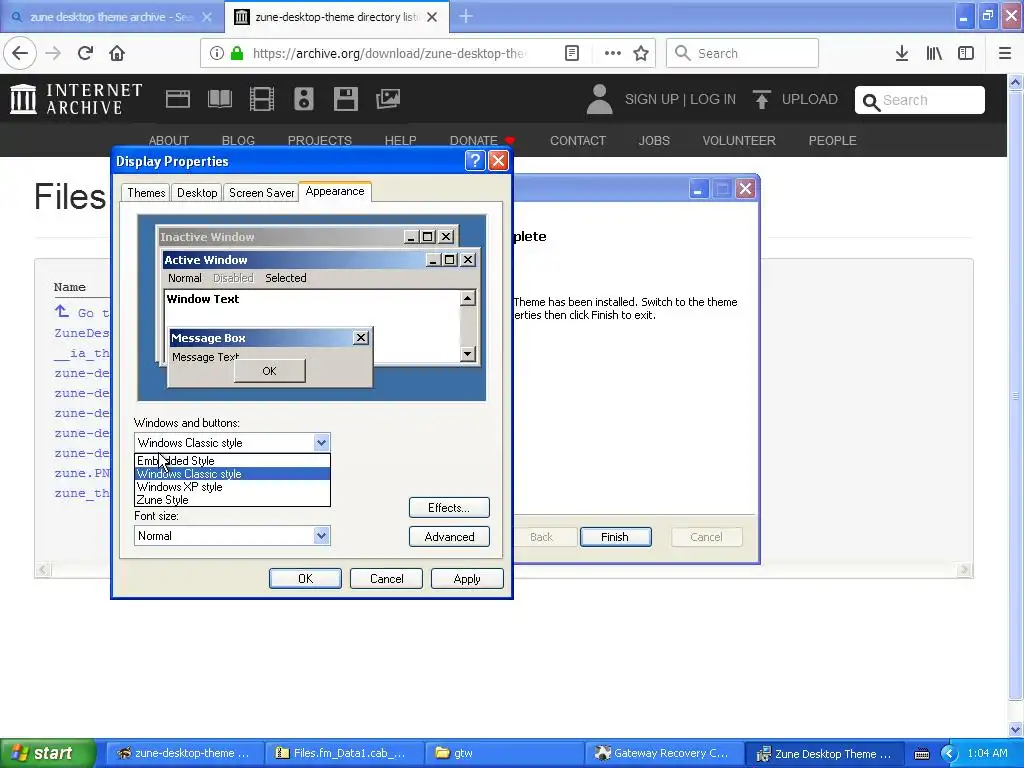Open Archive texts book icon
Image resolution: width=1024 pixels, height=768 pixels.
(219, 99)
